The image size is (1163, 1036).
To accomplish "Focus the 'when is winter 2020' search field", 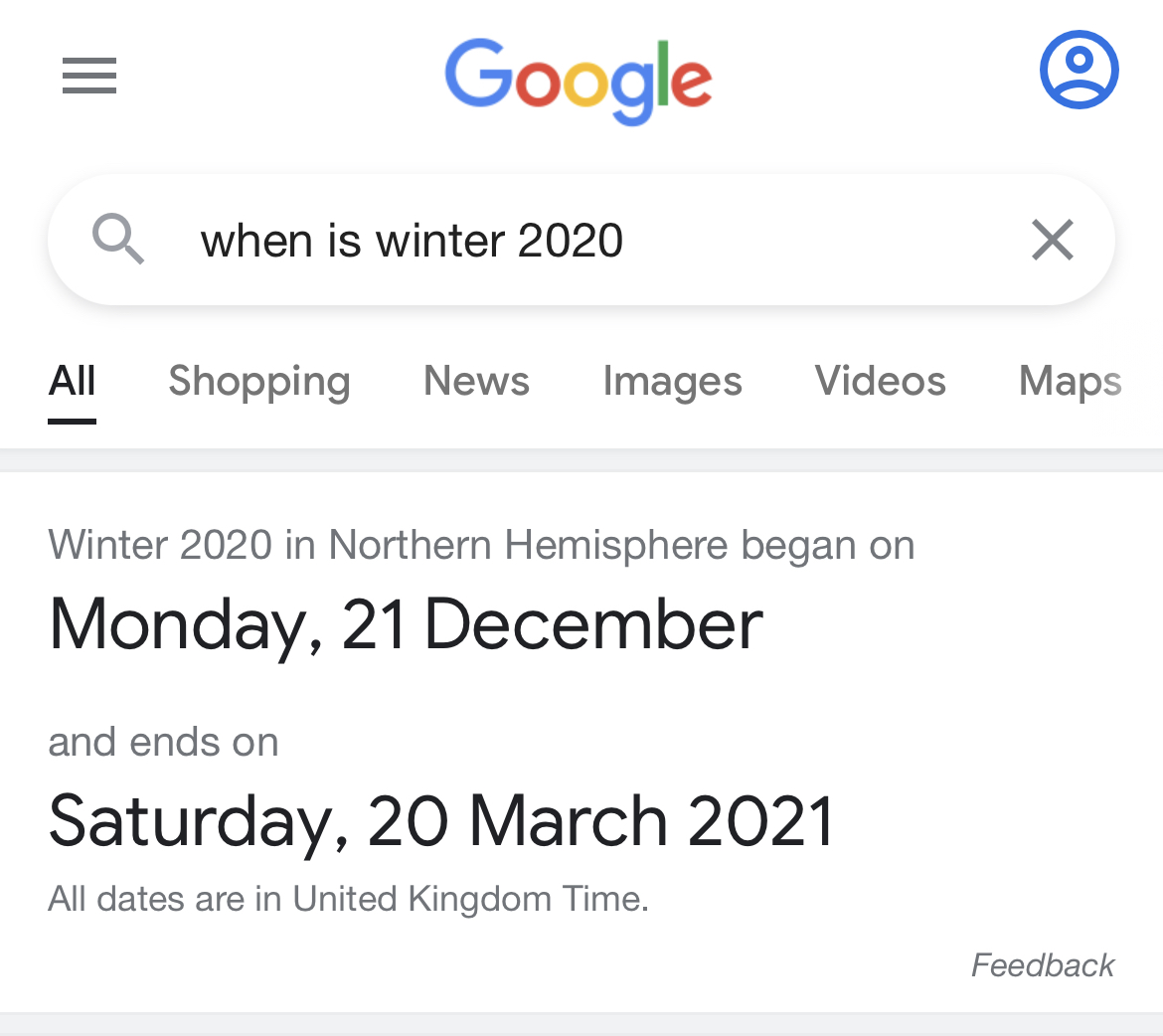I will click(x=557, y=240).
